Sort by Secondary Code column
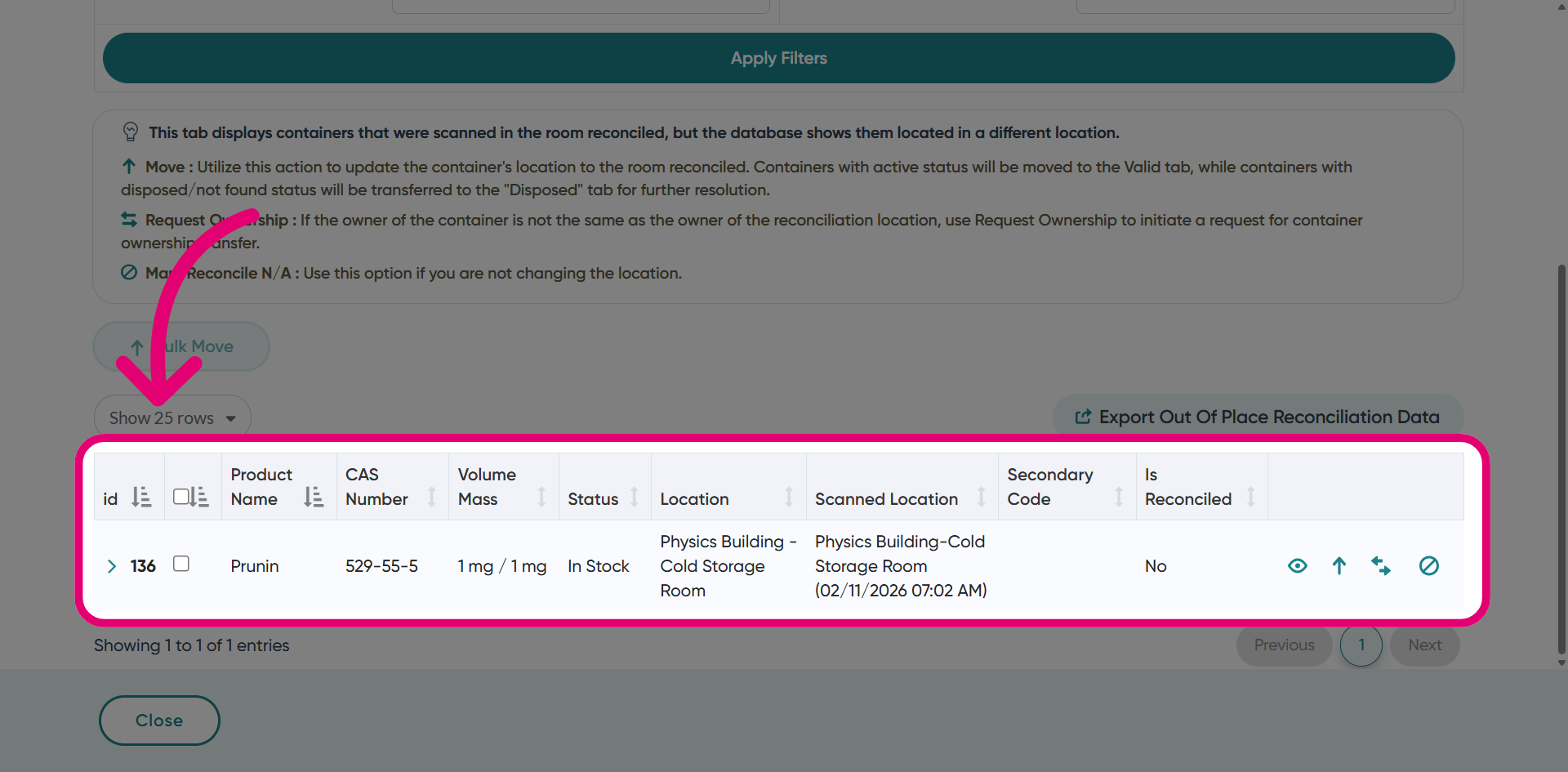 tap(1119, 497)
